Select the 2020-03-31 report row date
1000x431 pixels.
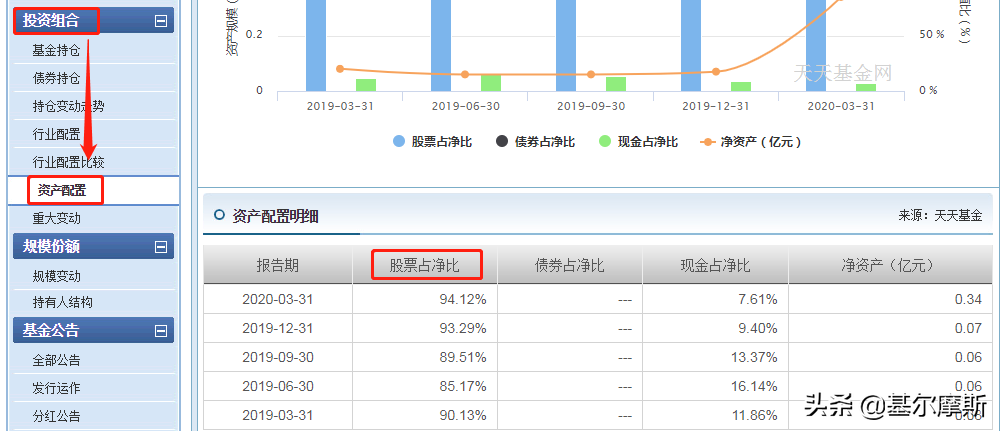[x=277, y=299]
